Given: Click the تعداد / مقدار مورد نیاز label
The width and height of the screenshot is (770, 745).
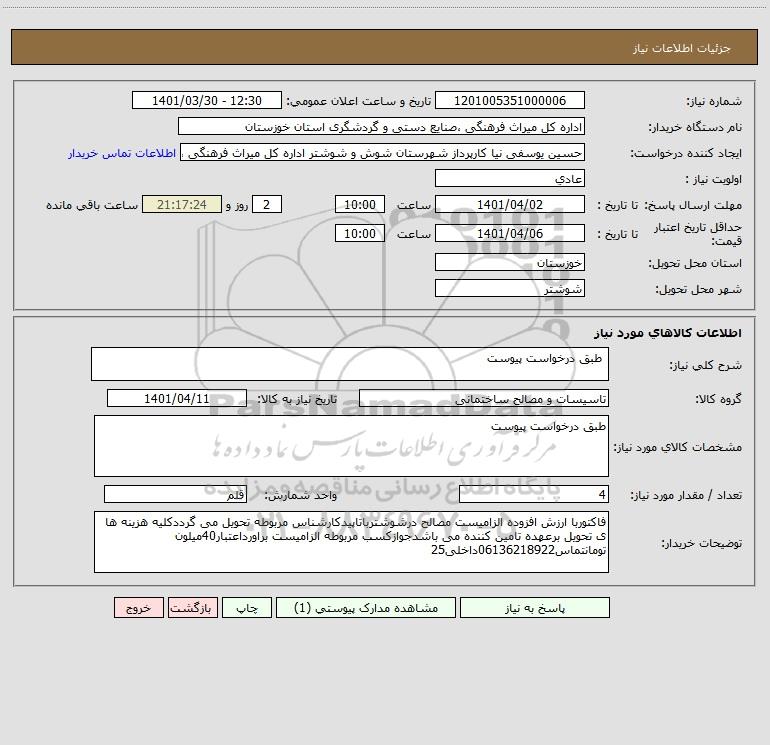Looking at the screenshot, I should coord(686,496).
